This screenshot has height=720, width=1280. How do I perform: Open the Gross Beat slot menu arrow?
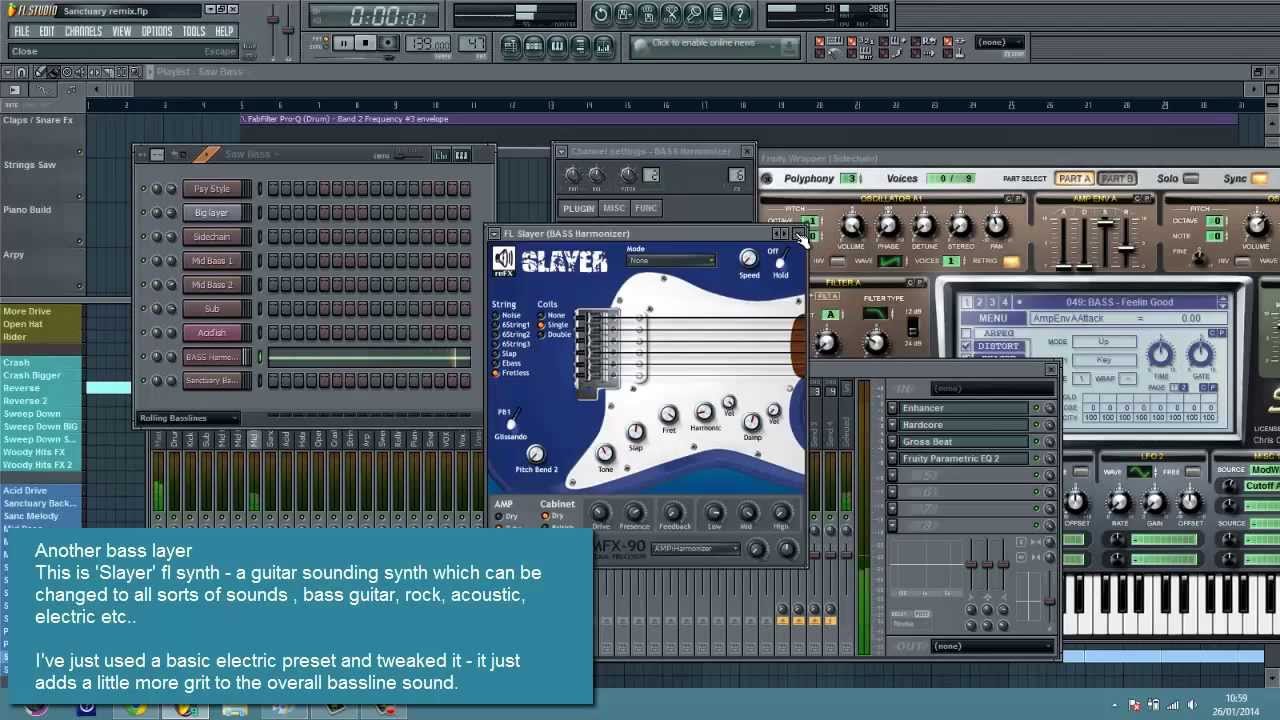click(893, 442)
